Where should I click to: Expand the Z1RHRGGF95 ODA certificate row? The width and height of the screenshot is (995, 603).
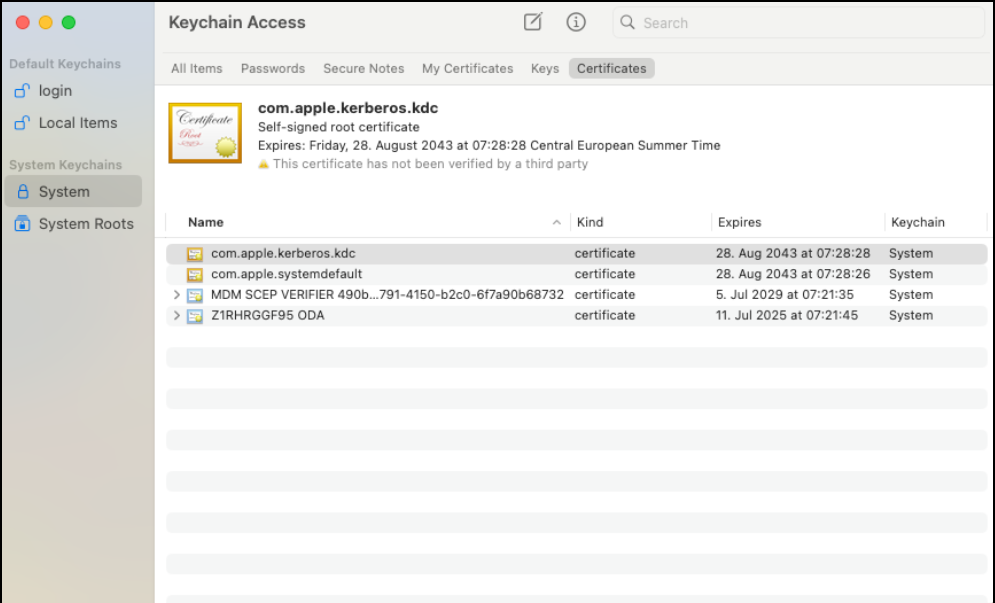(x=177, y=316)
